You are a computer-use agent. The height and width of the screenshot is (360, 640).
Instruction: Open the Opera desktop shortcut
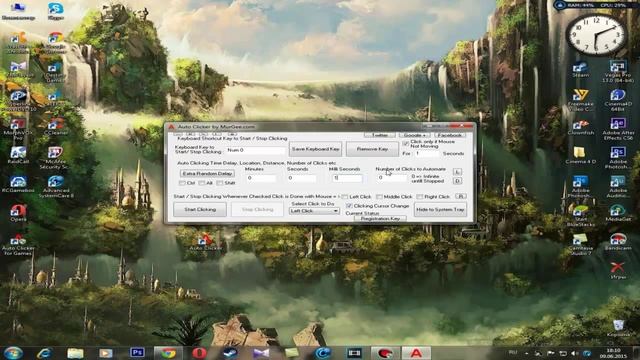18,213
